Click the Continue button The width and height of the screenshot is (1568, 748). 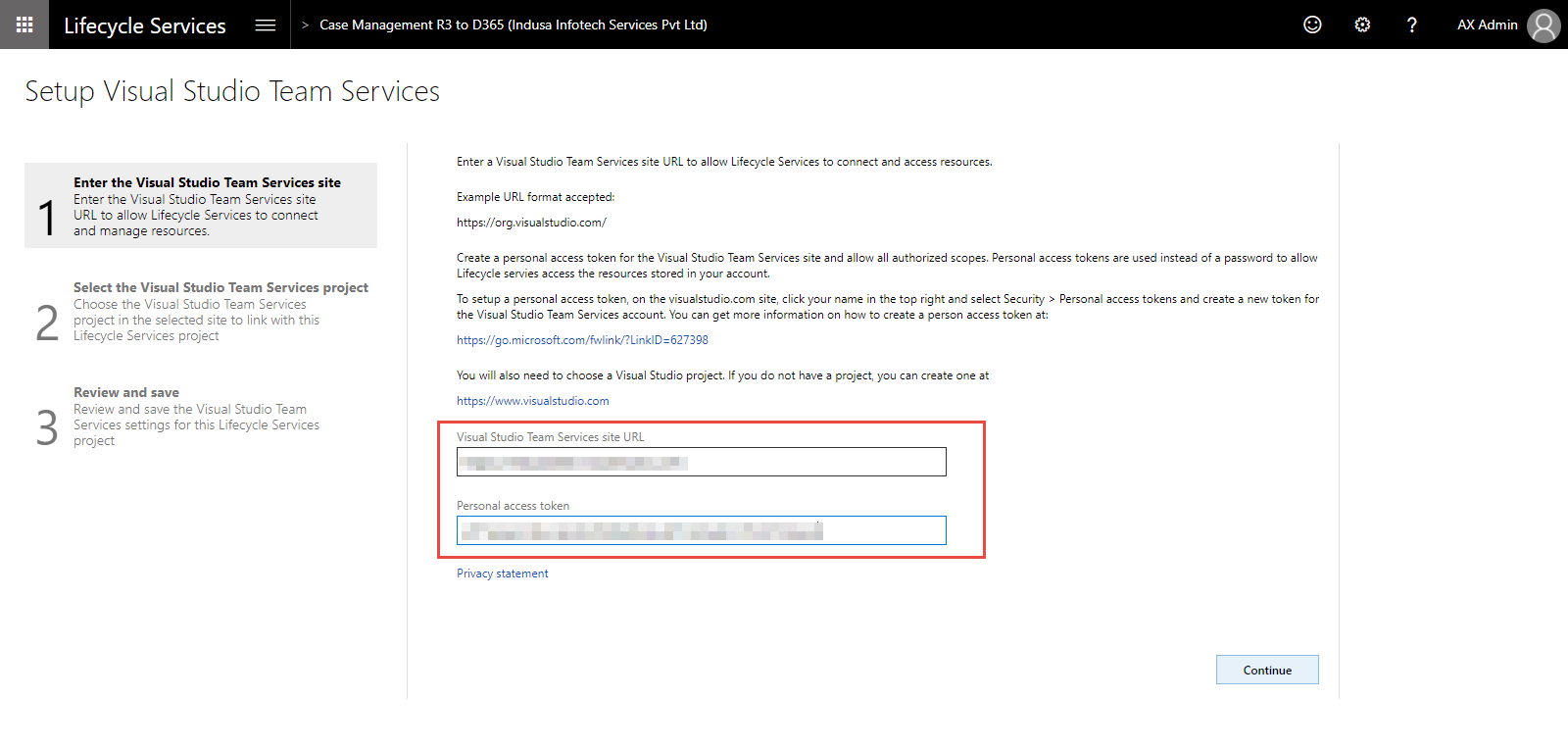pos(1267,670)
